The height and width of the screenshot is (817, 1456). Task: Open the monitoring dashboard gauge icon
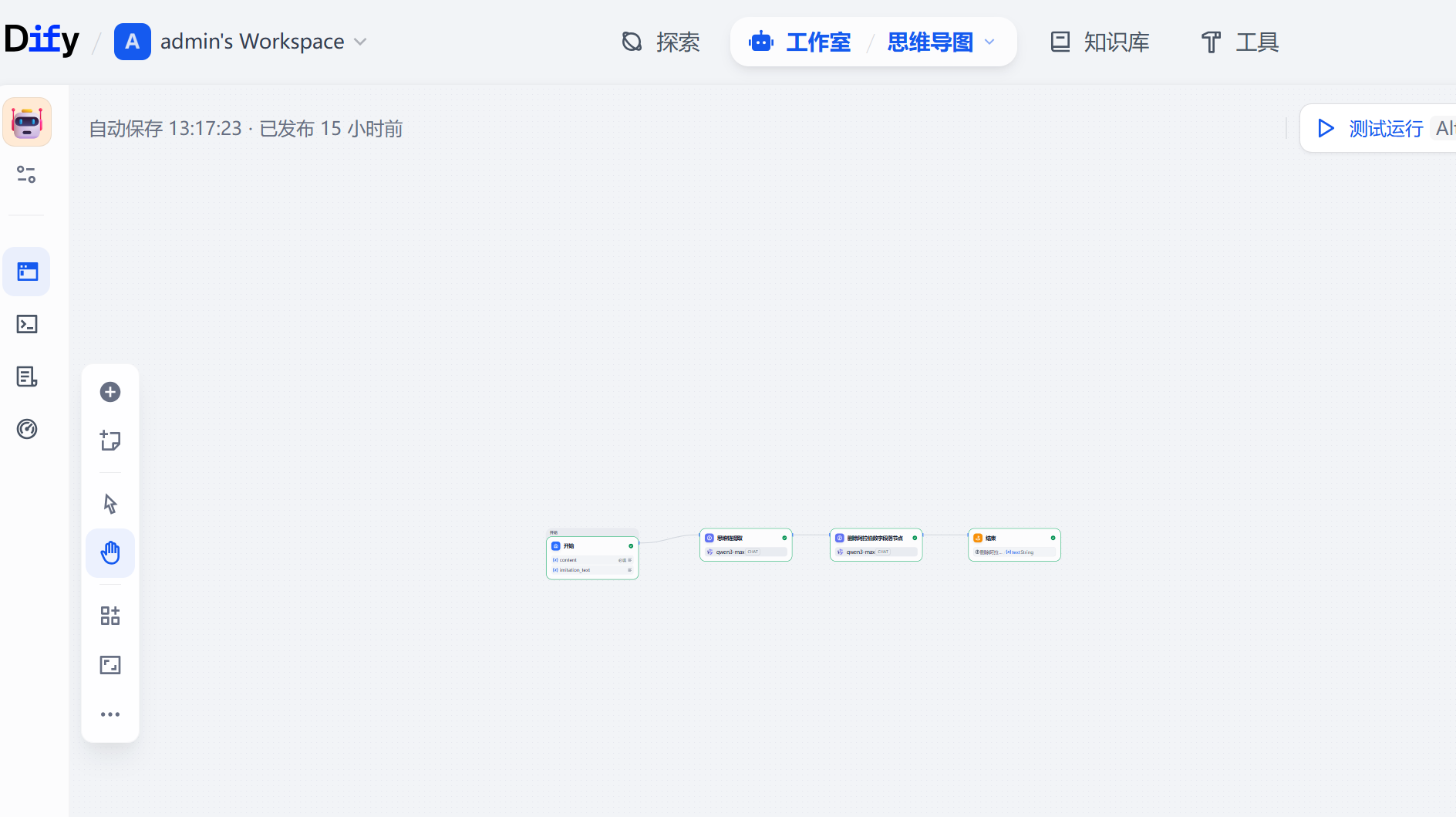(27, 429)
